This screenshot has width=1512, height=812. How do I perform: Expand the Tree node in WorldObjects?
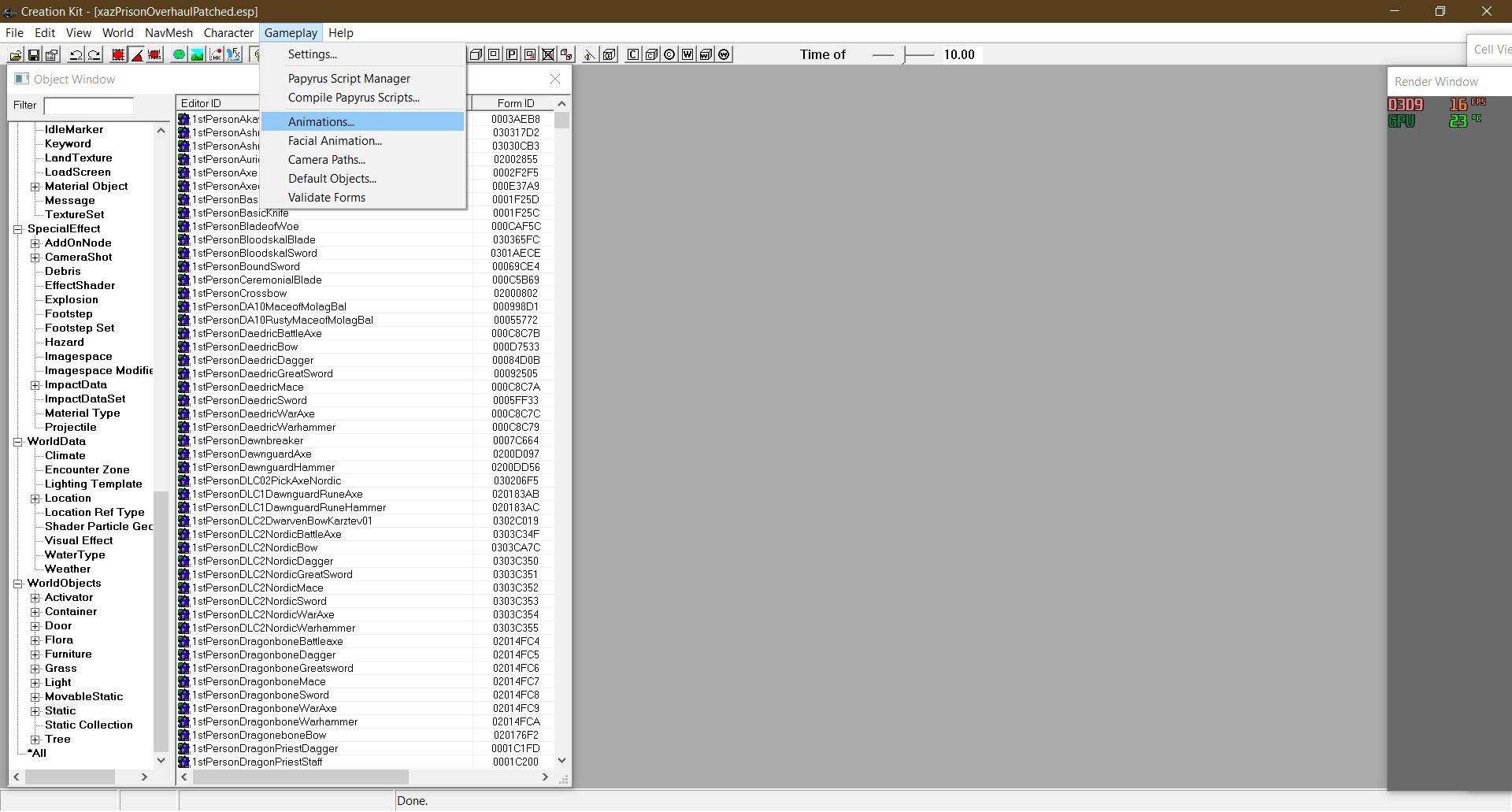click(35, 740)
